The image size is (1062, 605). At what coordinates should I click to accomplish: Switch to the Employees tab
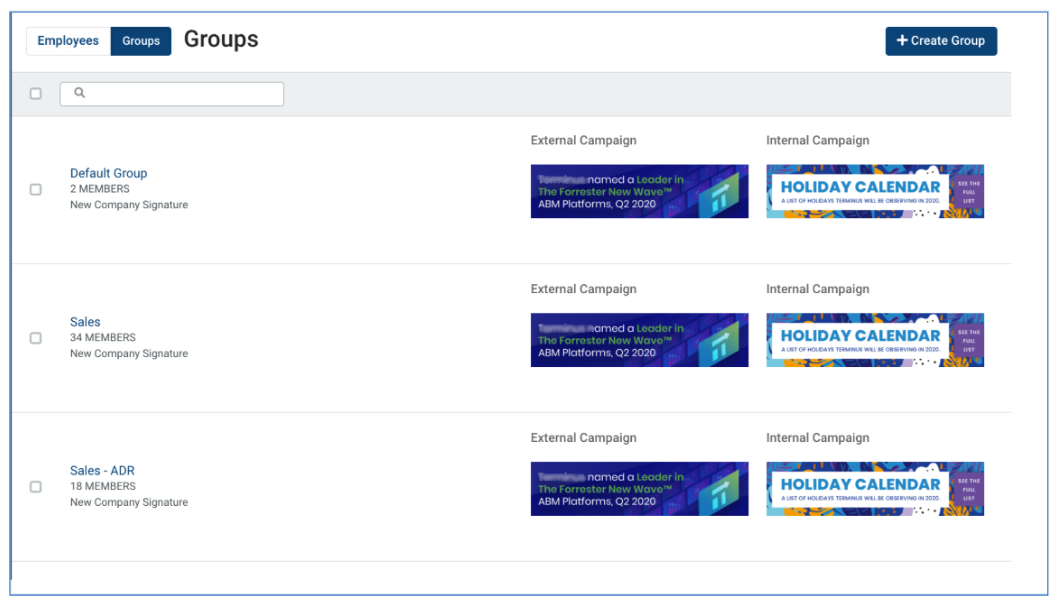(x=68, y=41)
